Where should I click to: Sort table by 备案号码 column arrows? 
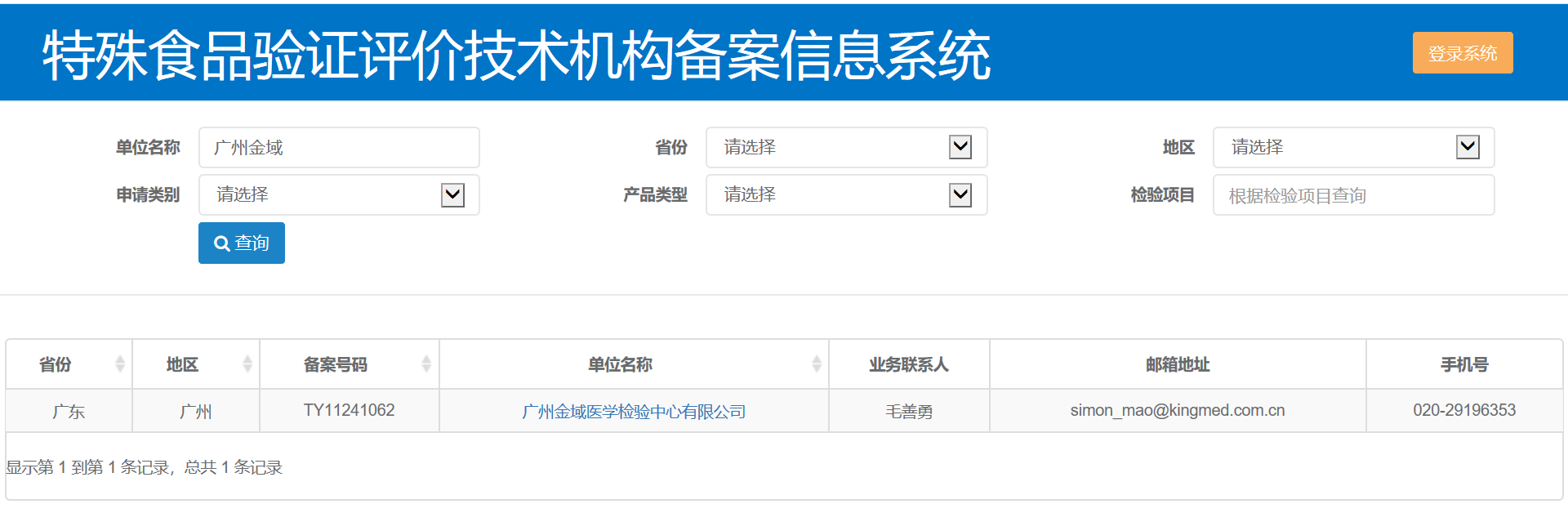pyautogui.click(x=426, y=364)
